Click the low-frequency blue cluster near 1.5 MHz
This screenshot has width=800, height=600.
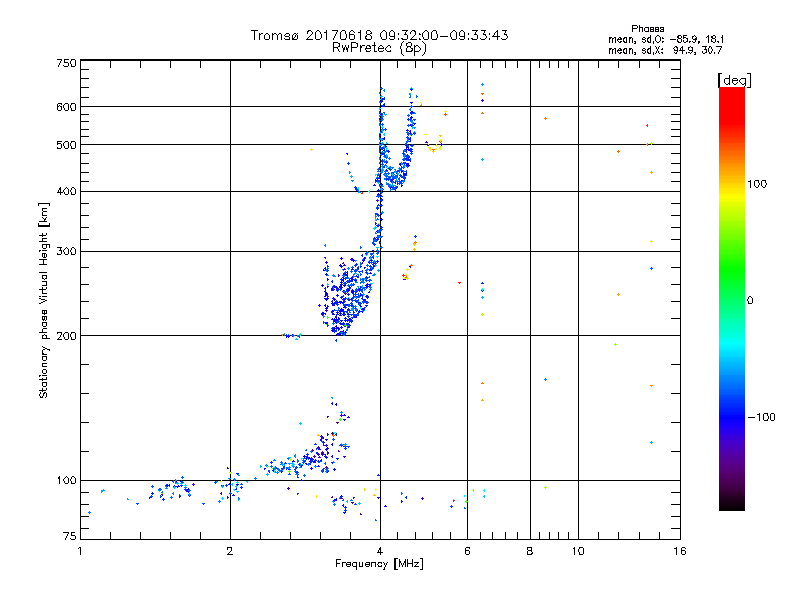(x=171, y=490)
